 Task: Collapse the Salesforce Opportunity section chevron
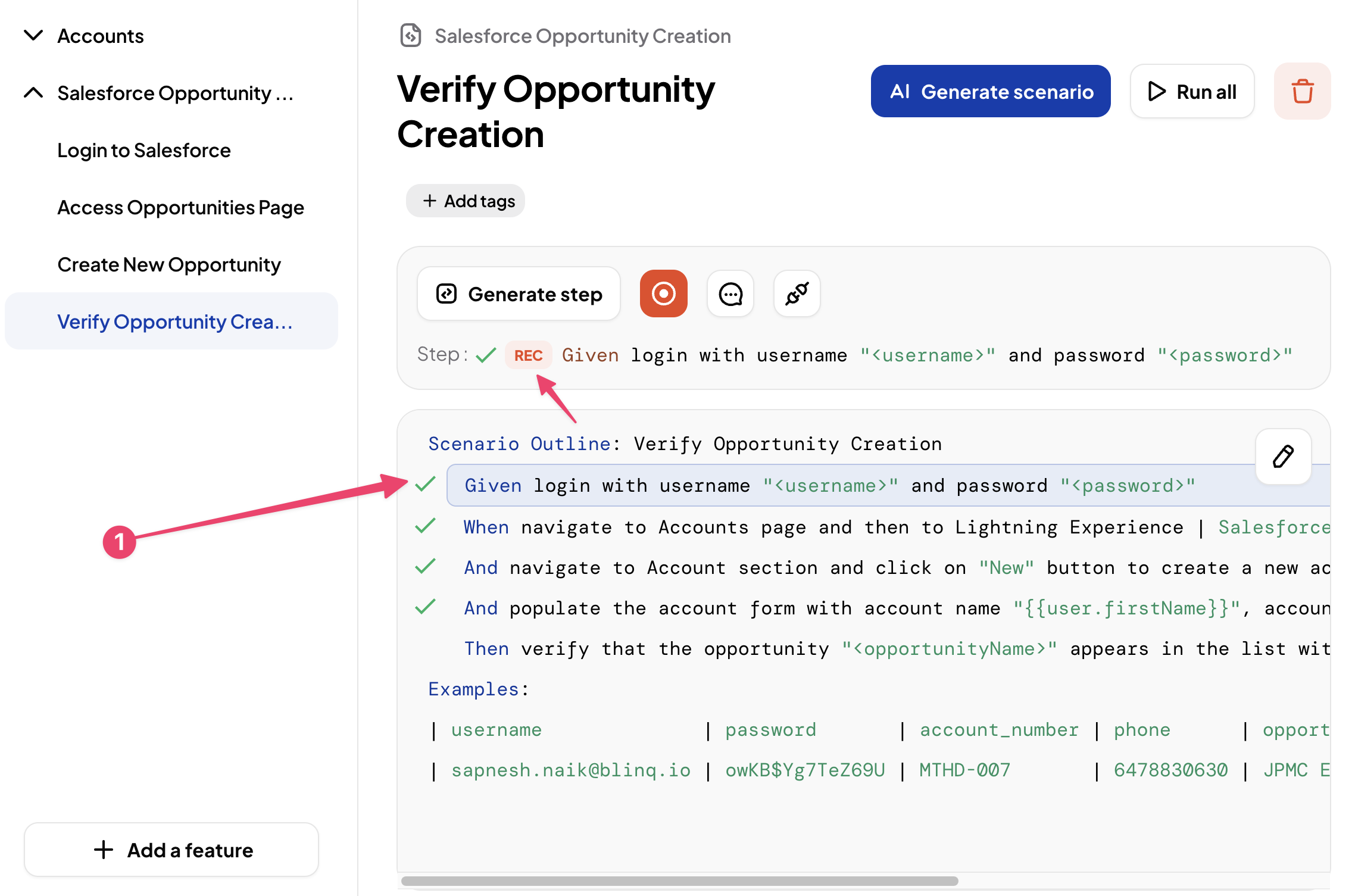[x=33, y=93]
